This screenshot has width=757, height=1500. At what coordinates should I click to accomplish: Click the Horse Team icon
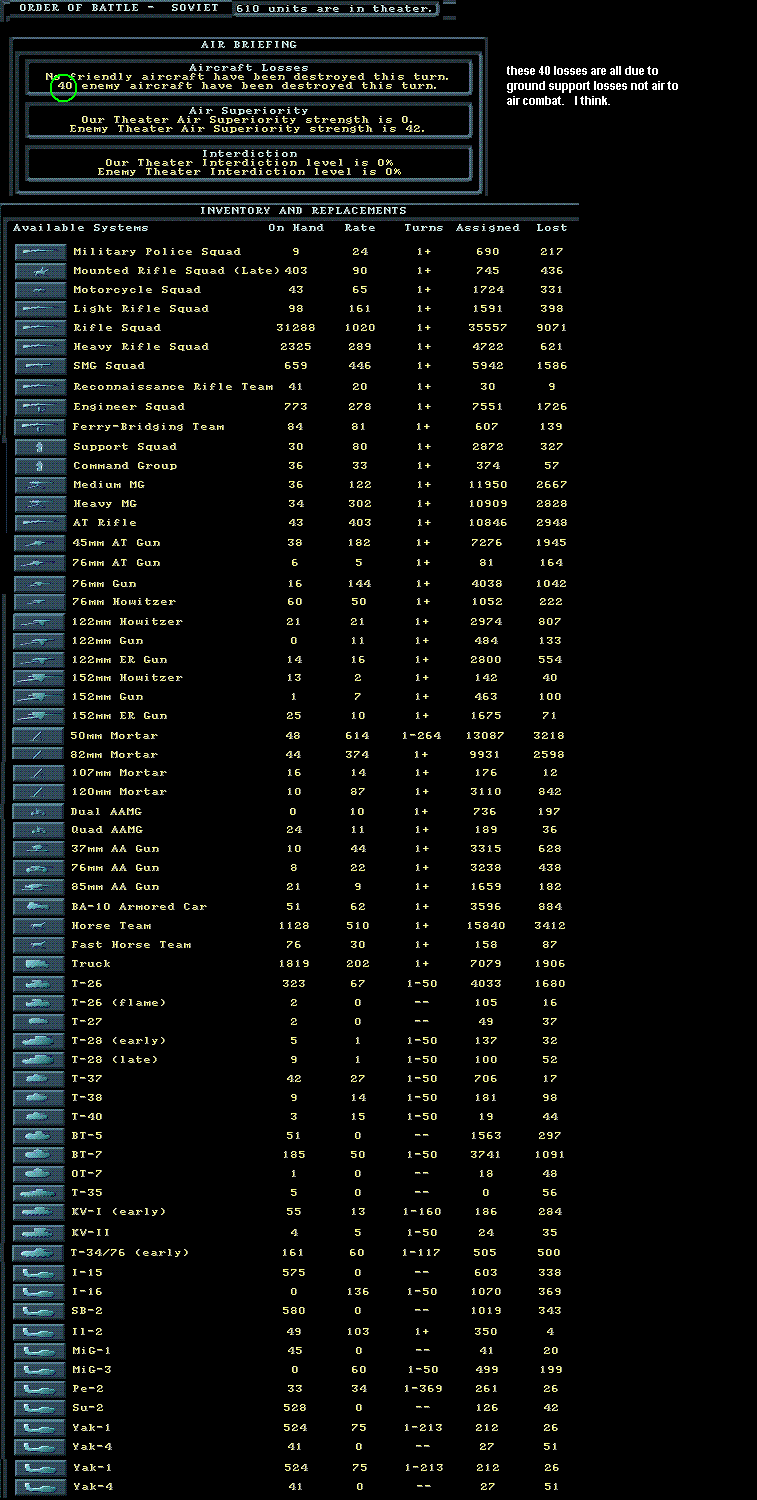(41, 926)
